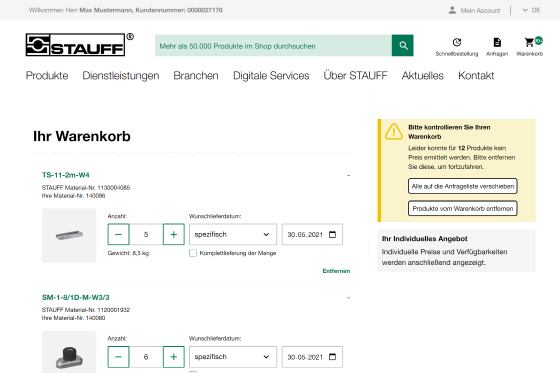Image resolution: width=560 pixels, height=373 pixels.
Task: Click the SM-1-8/1D-M-W3/3 product thumbnail
Action: [69, 352]
